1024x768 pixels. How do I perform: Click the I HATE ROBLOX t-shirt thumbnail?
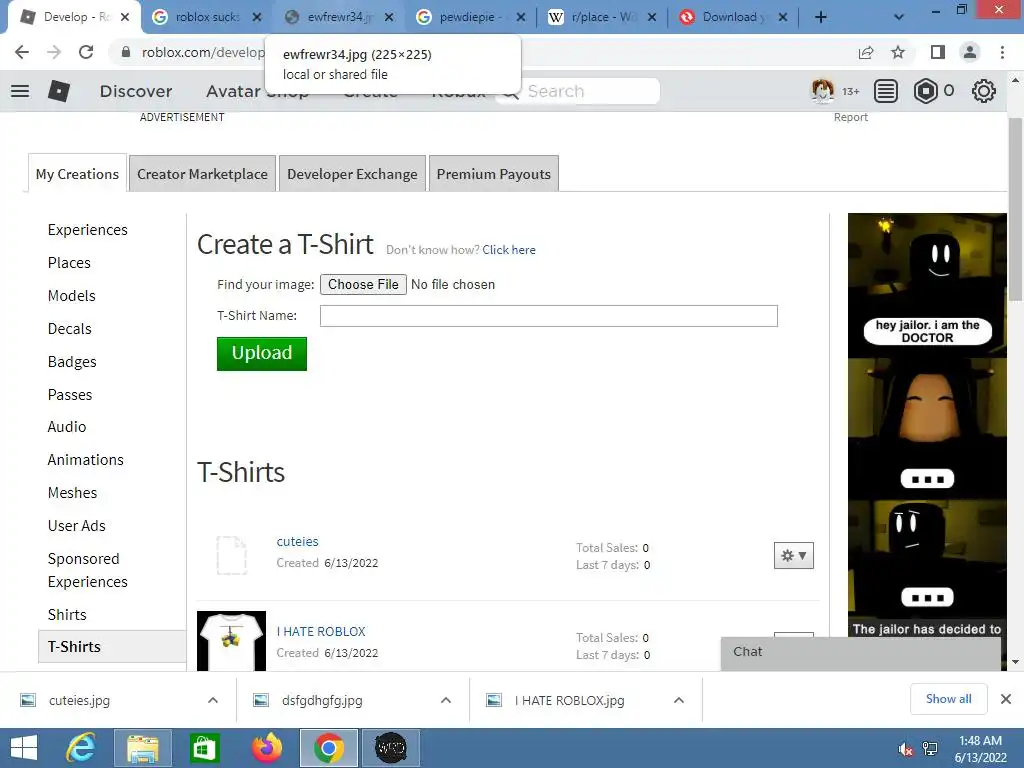(x=231, y=641)
